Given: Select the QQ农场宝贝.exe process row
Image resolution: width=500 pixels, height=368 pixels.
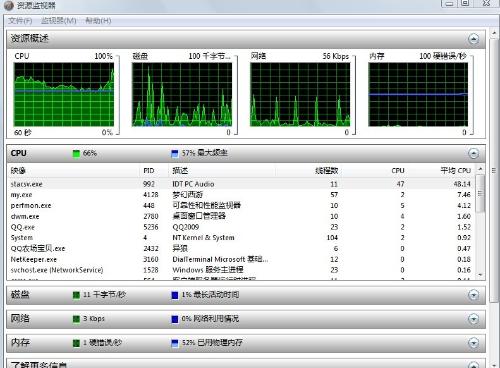Looking at the screenshot, I should point(241,248).
